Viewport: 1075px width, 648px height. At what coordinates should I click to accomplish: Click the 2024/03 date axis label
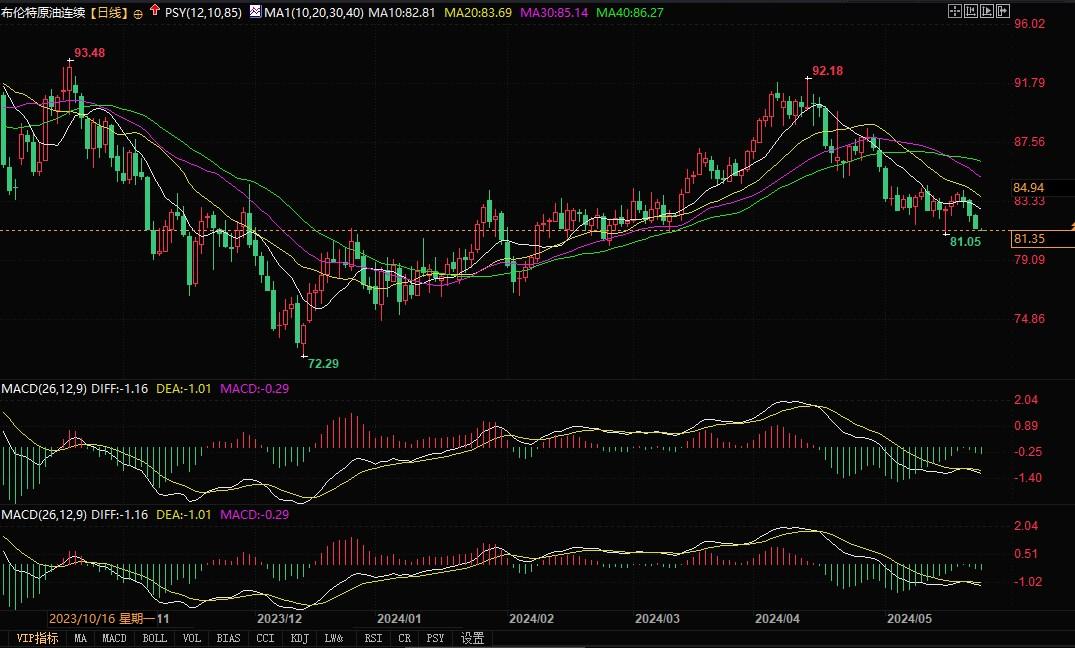(657, 619)
